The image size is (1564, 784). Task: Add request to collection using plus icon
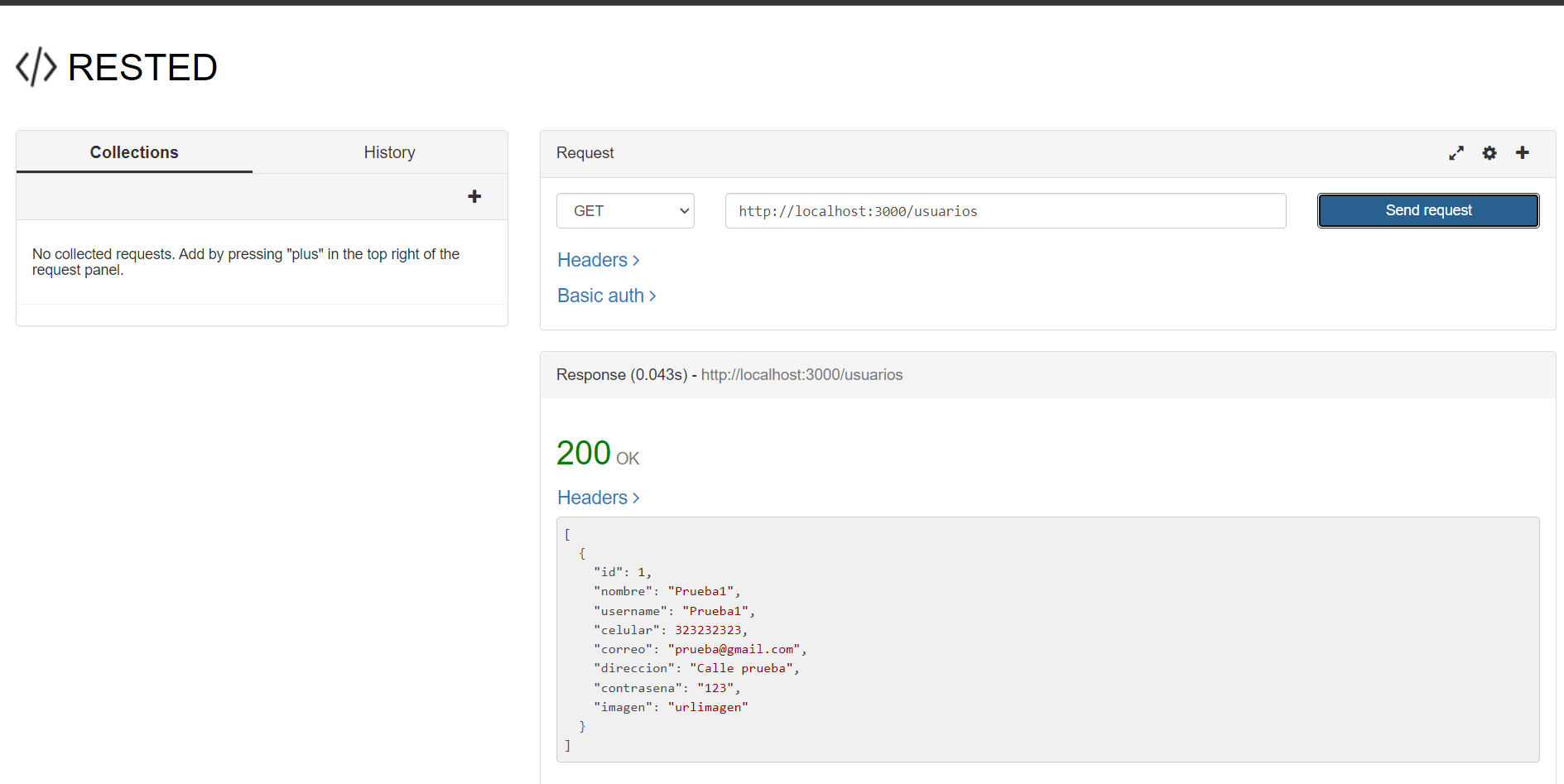click(x=1522, y=152)
